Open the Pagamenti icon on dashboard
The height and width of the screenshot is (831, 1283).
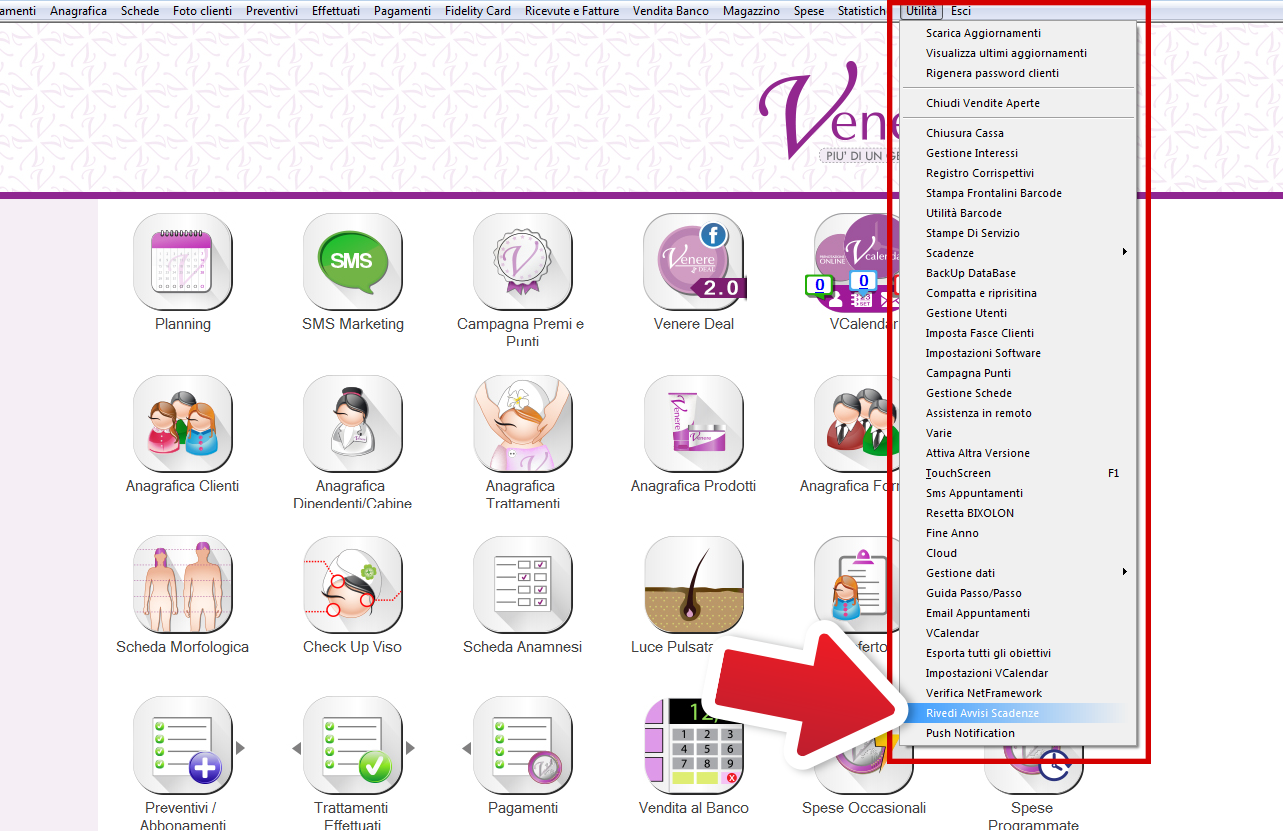click(523, 746)
